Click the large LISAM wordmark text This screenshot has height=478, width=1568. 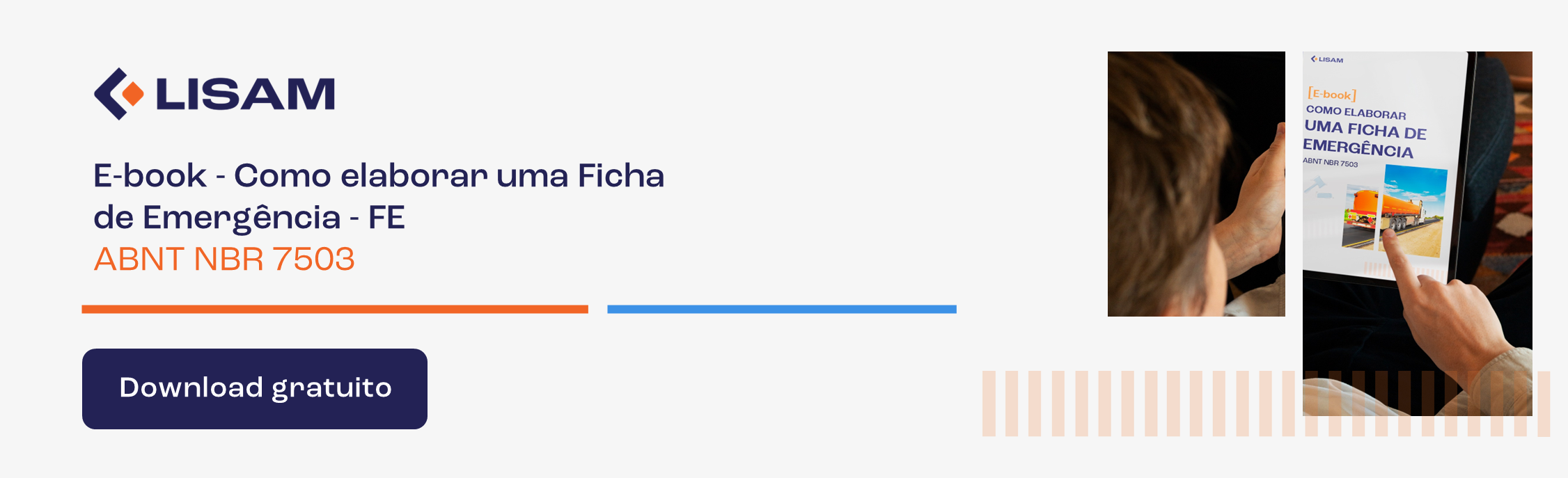pos(246,94)
